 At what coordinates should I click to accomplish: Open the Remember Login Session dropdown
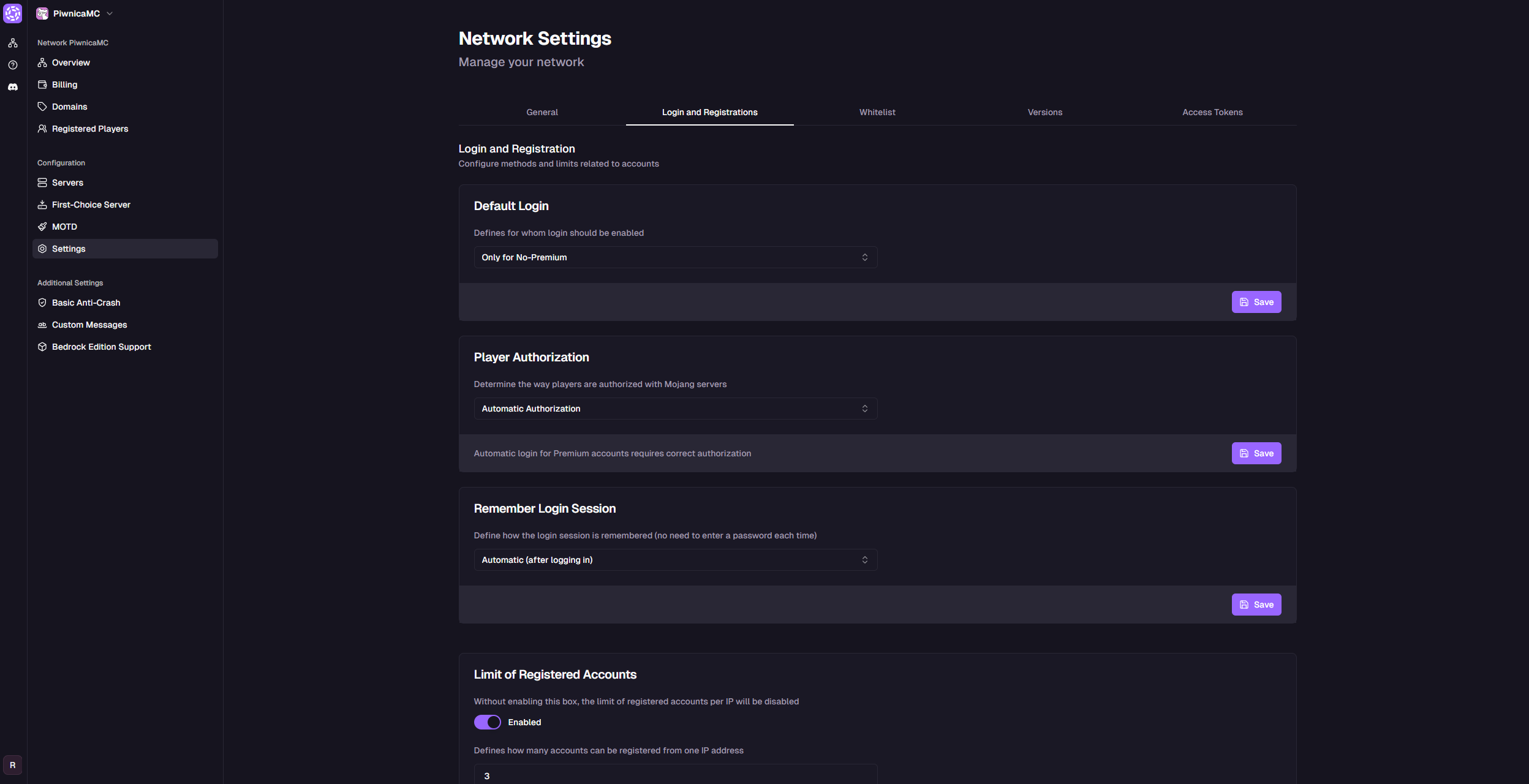[674, 559]
